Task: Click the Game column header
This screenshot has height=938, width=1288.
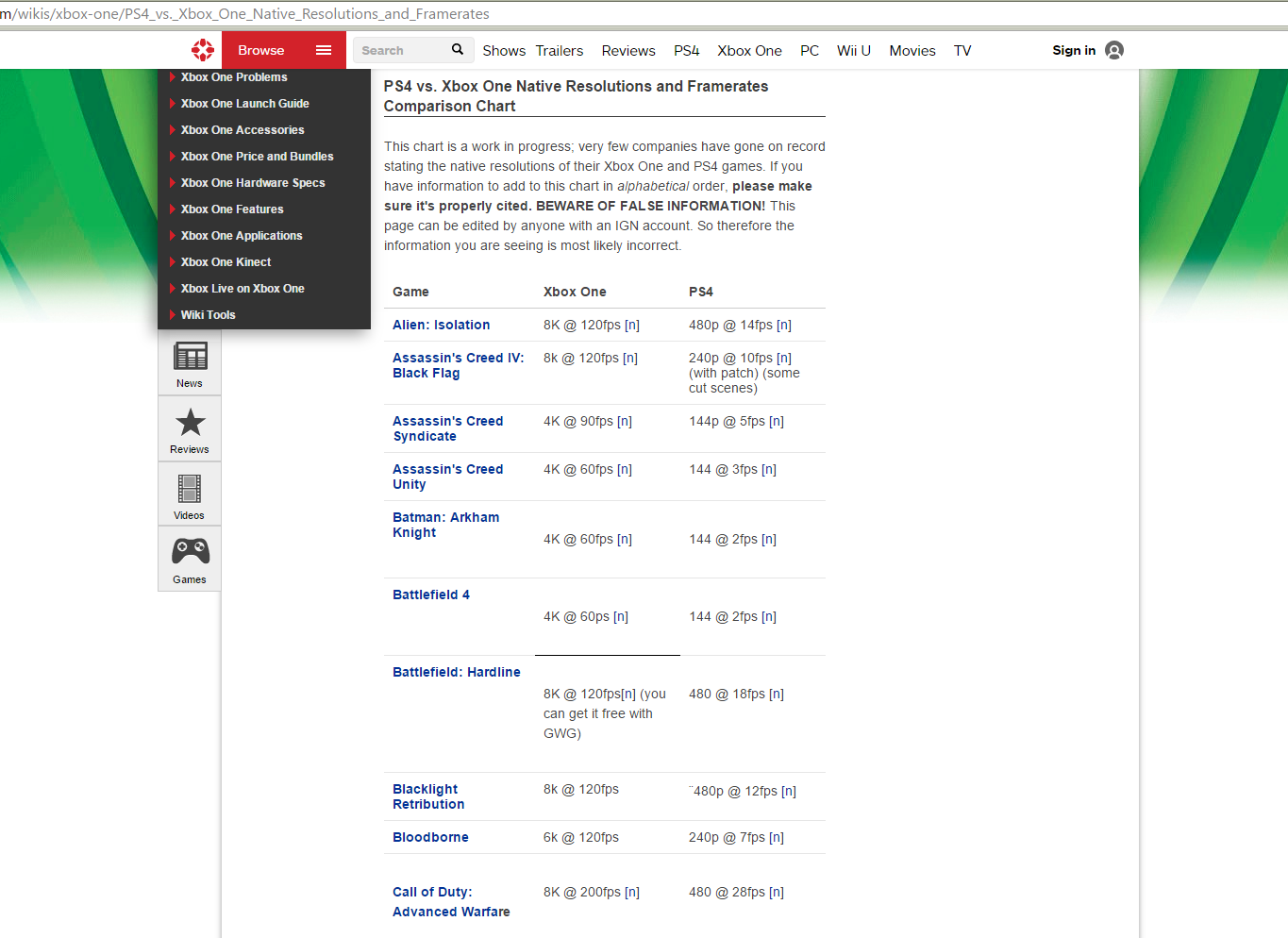Action: pyautogui.click(x=410, y=292)
